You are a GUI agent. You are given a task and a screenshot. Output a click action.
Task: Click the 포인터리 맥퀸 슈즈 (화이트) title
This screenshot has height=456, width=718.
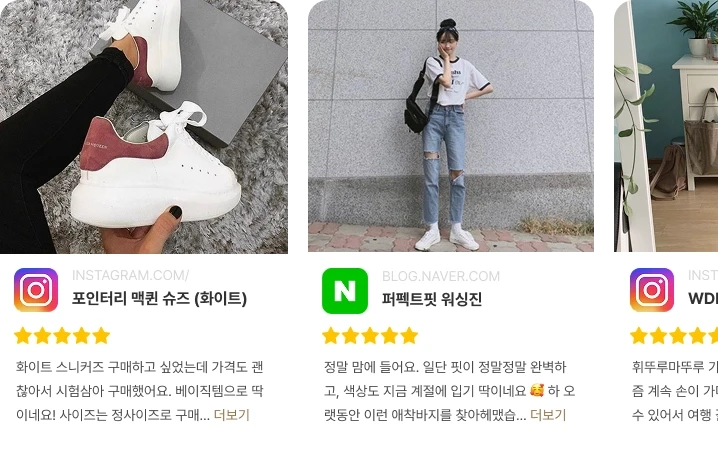(159, 299)
